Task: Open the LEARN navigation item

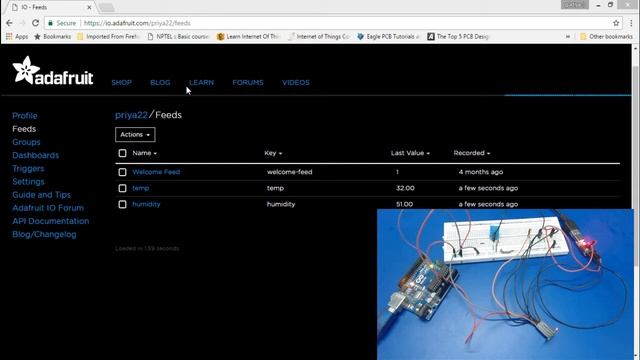Action: coord(201,82)
